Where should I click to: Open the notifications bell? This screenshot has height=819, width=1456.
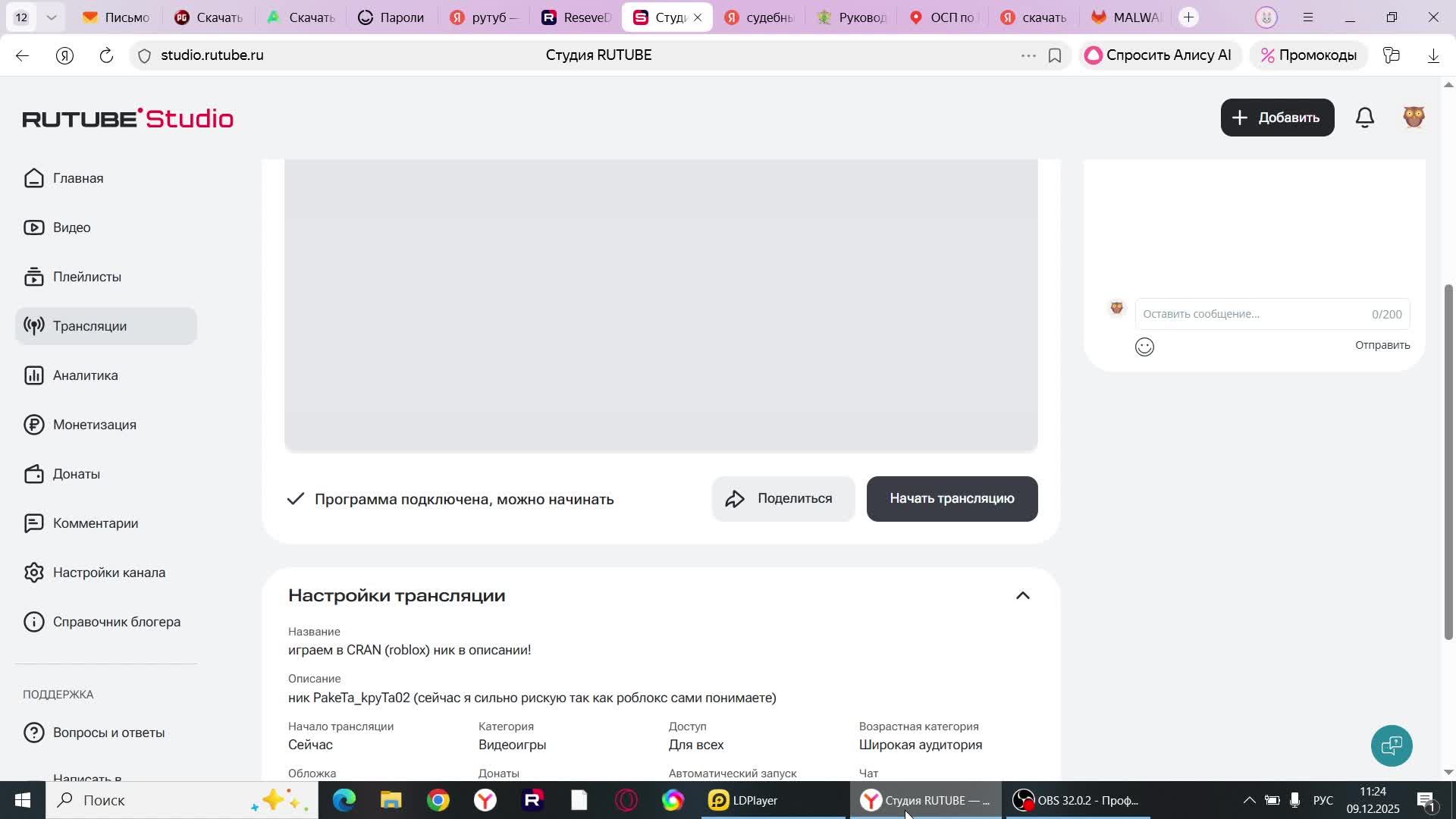pos(1364,117)
